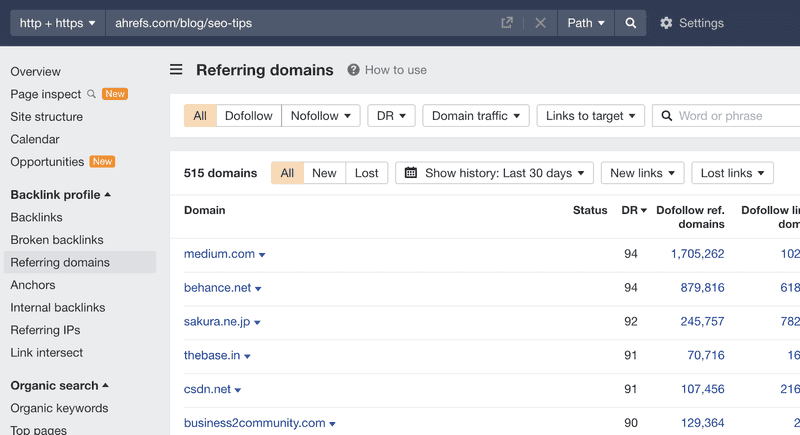Select the All domains status tab
The height and width of the screenshot is (435, 800).
tap(287, 173)
